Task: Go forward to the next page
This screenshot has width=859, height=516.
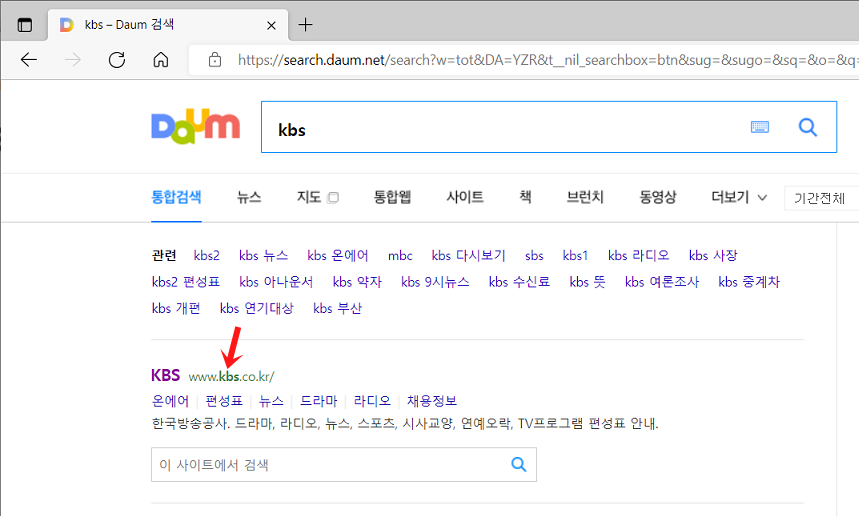Action: tap(72, 60)
